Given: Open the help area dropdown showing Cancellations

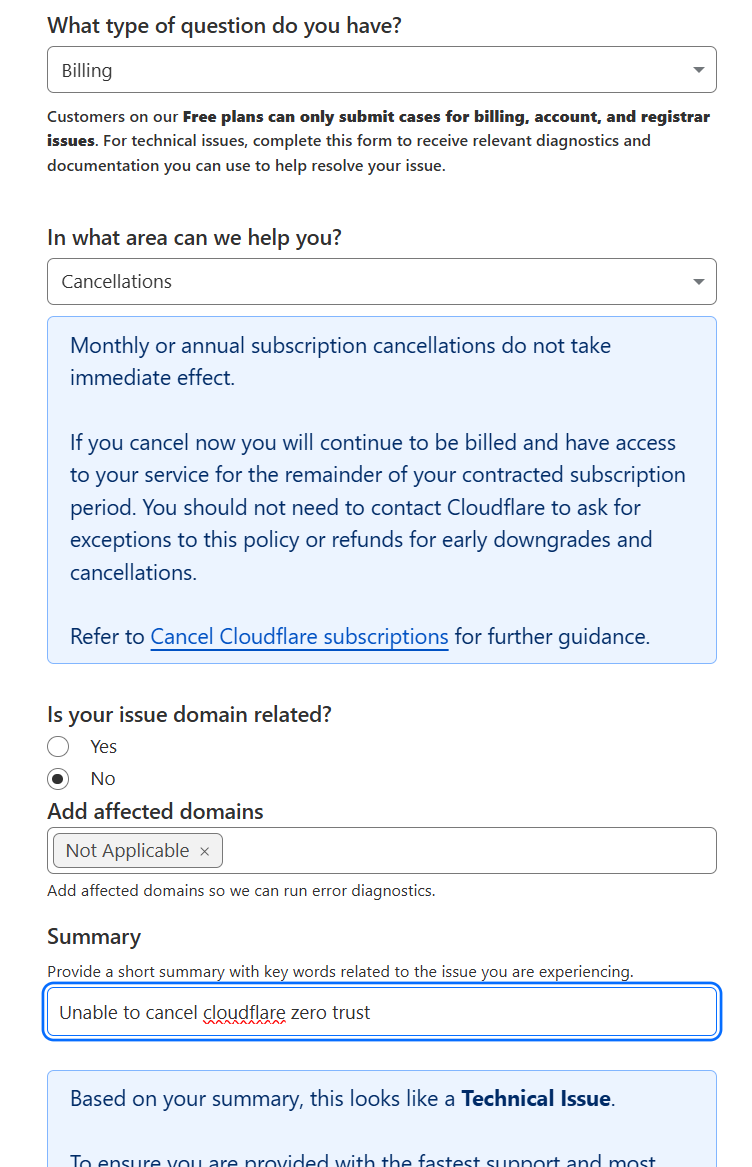Looking at the screenshot, I should tap(381, 282).
